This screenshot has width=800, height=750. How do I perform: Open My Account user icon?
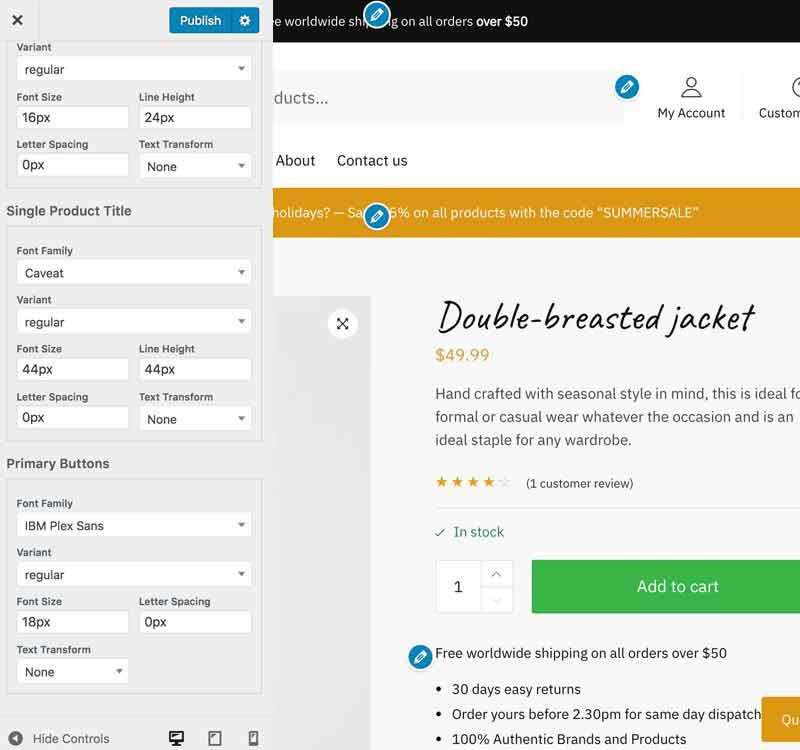691,87
